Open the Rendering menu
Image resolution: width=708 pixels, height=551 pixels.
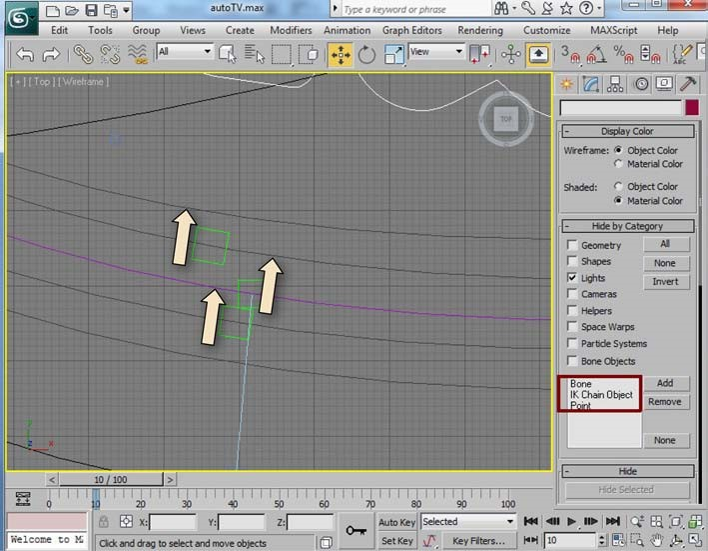pyautogui.click(x=480, y=30)
